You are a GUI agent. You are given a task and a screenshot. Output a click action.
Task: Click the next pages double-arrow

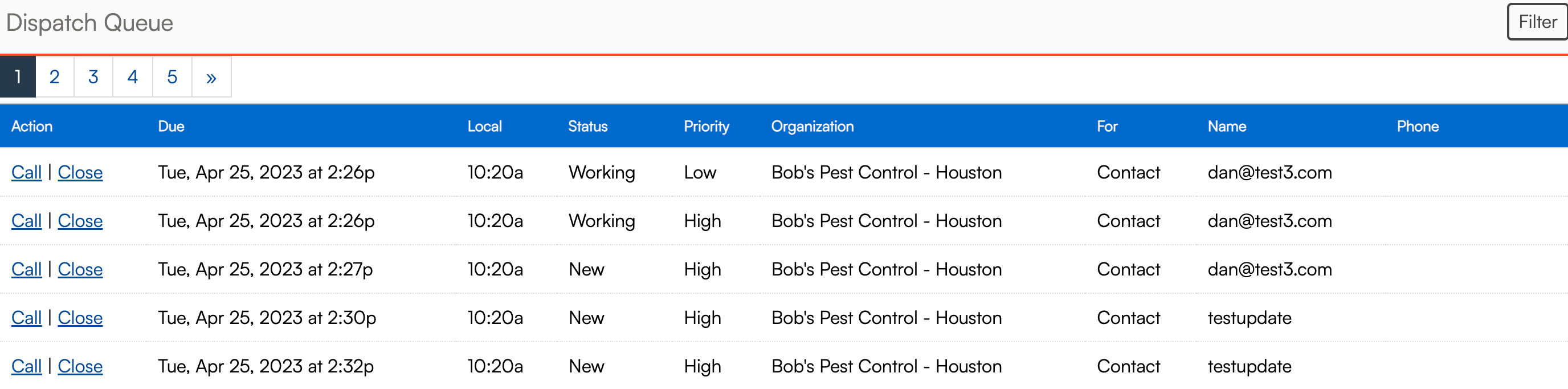[211, 78]
